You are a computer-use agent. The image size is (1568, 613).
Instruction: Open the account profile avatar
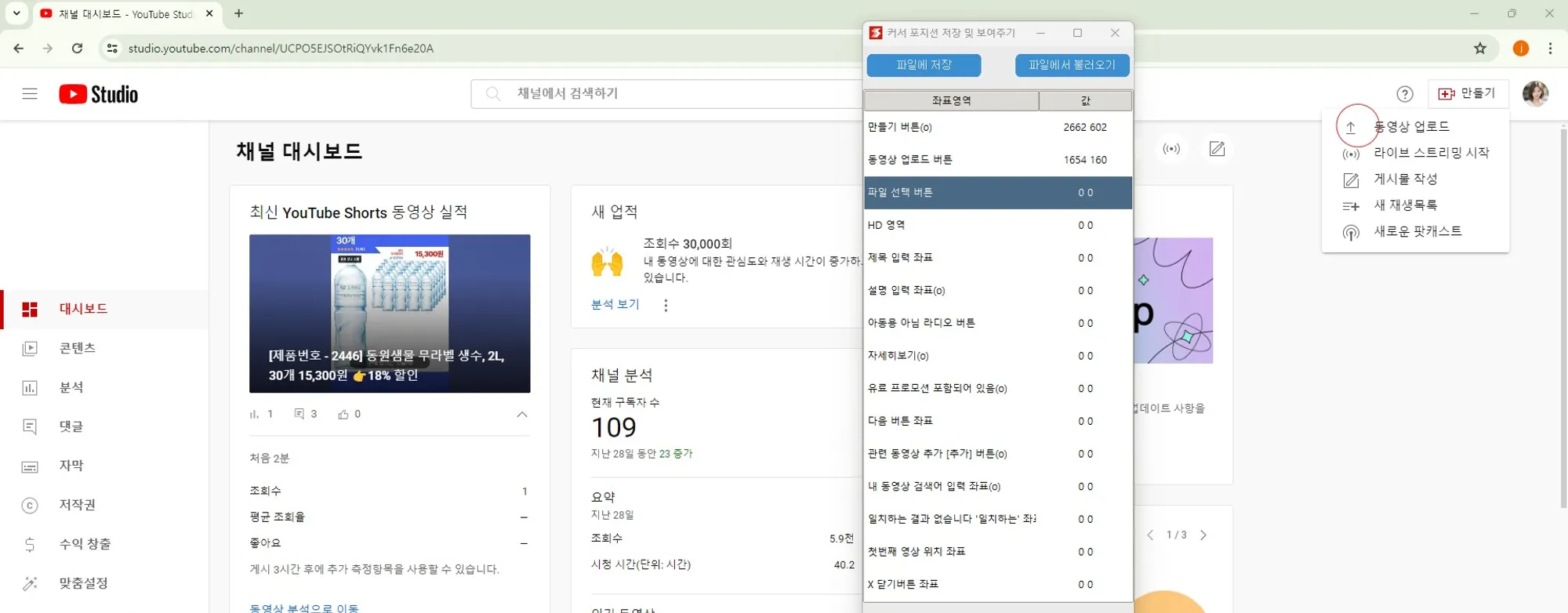(1535, 94)
